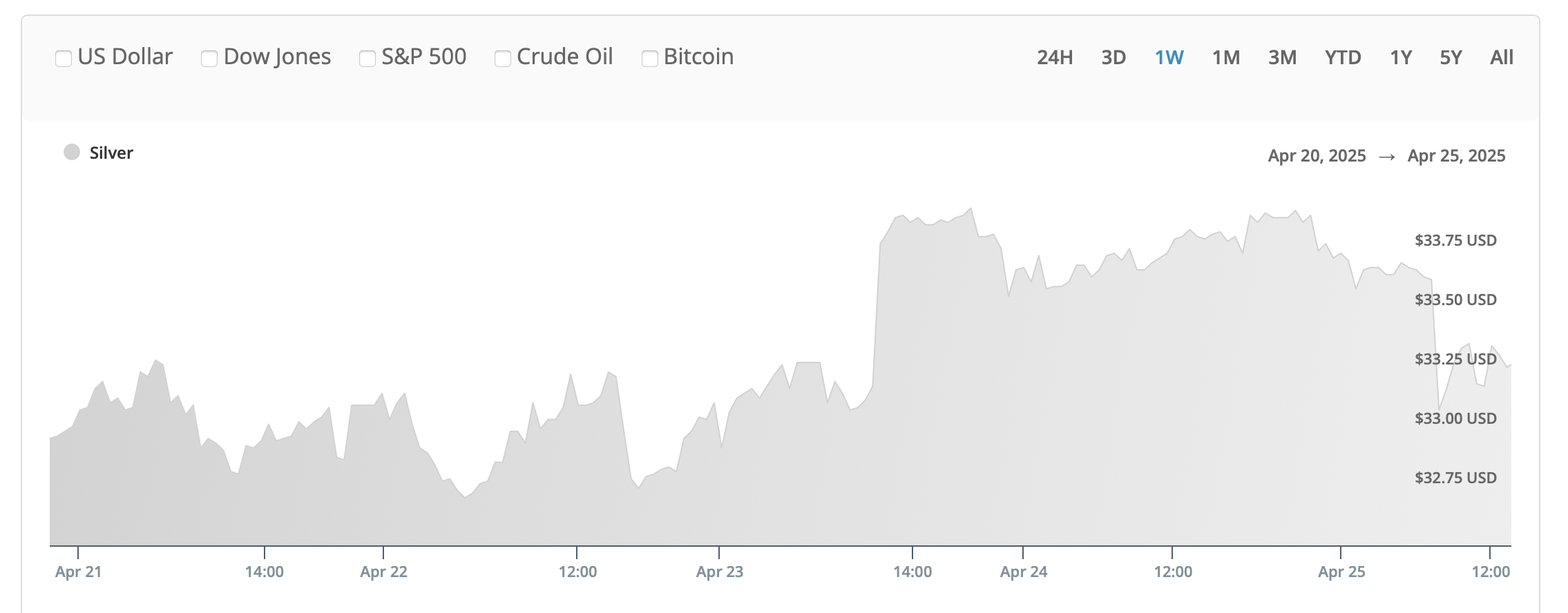Enable the Bitcoin comparison checkbox

point(650,59)
